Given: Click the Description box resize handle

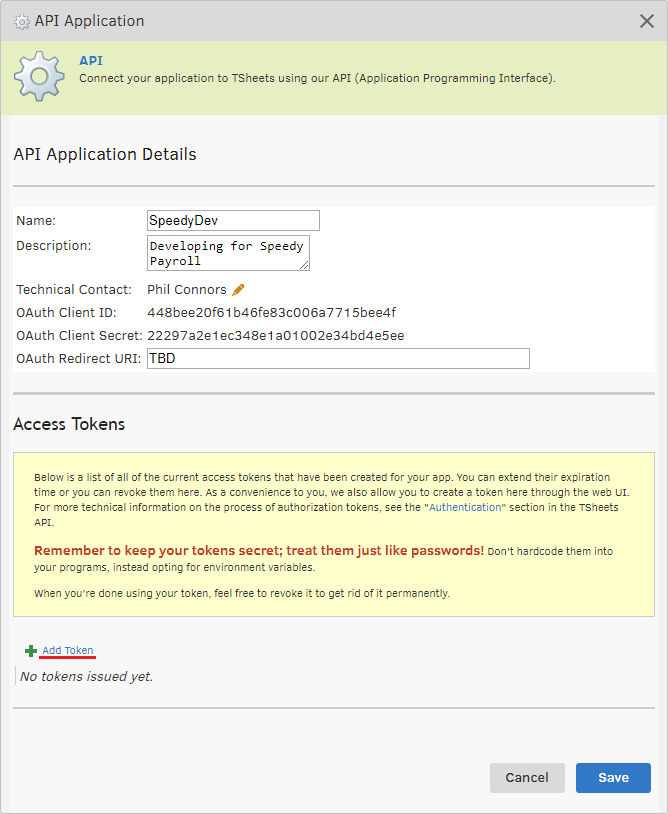Looking at the screenshot, I should pos(304,266).
